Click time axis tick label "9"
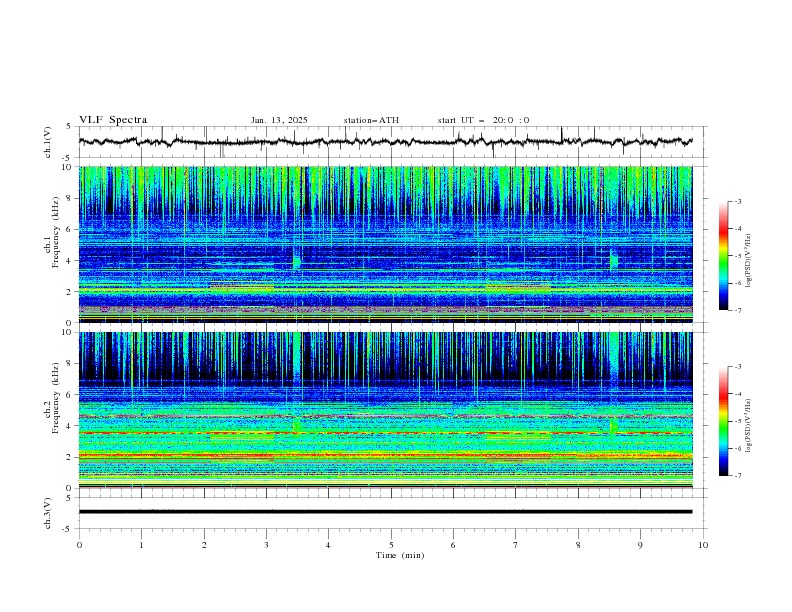This screenshot has width=792, height=612. click(x=640, y=545)
